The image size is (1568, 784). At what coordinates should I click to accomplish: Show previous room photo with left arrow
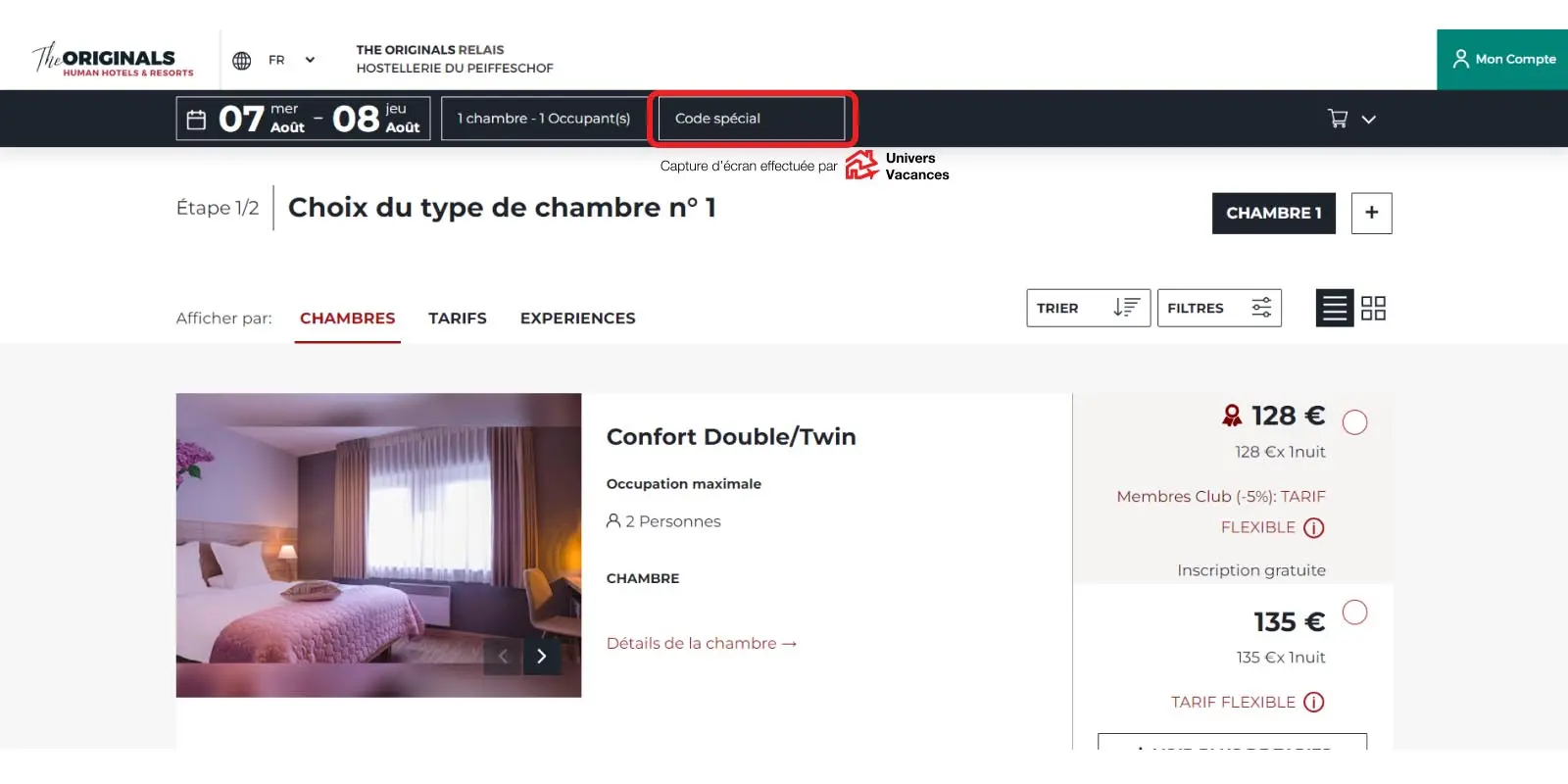[503, 657]
